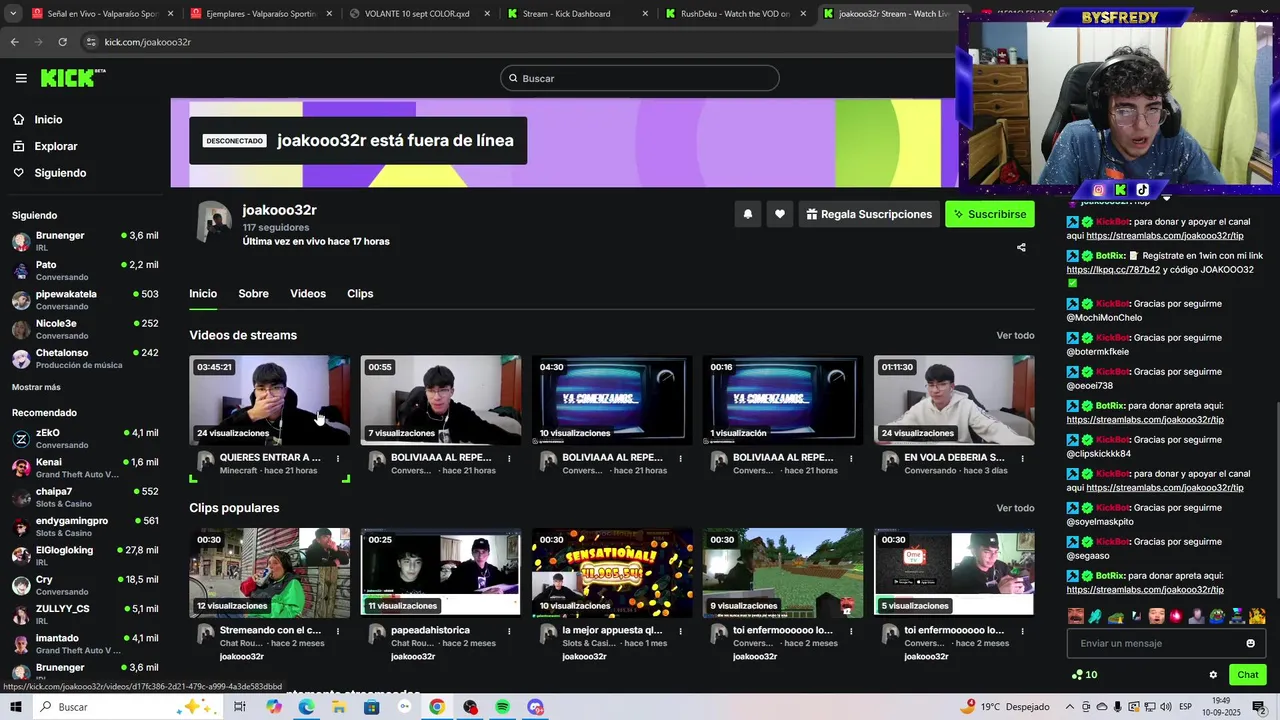Select the Inicio channel tab
Viewport: 1280px width, 720px height.
[203, 293]
